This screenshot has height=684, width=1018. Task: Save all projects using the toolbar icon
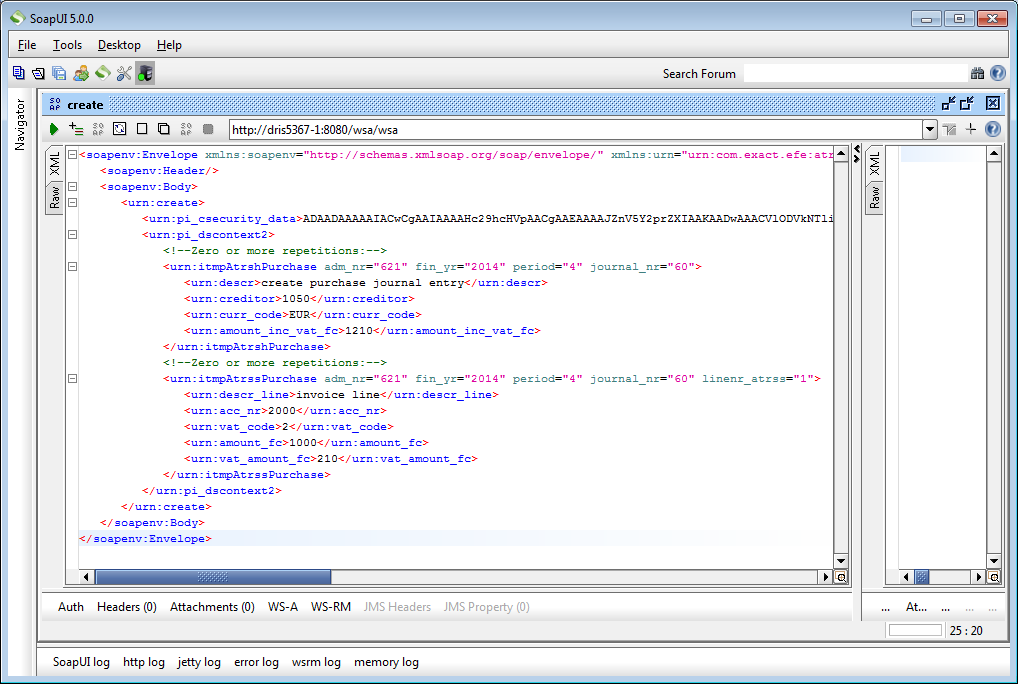tap(59, 73)
